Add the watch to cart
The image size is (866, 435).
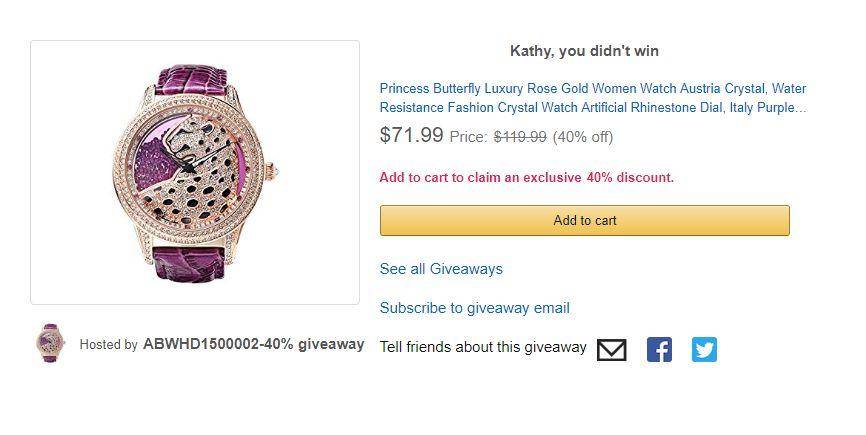pyautogui.click(x=585, y=220)
